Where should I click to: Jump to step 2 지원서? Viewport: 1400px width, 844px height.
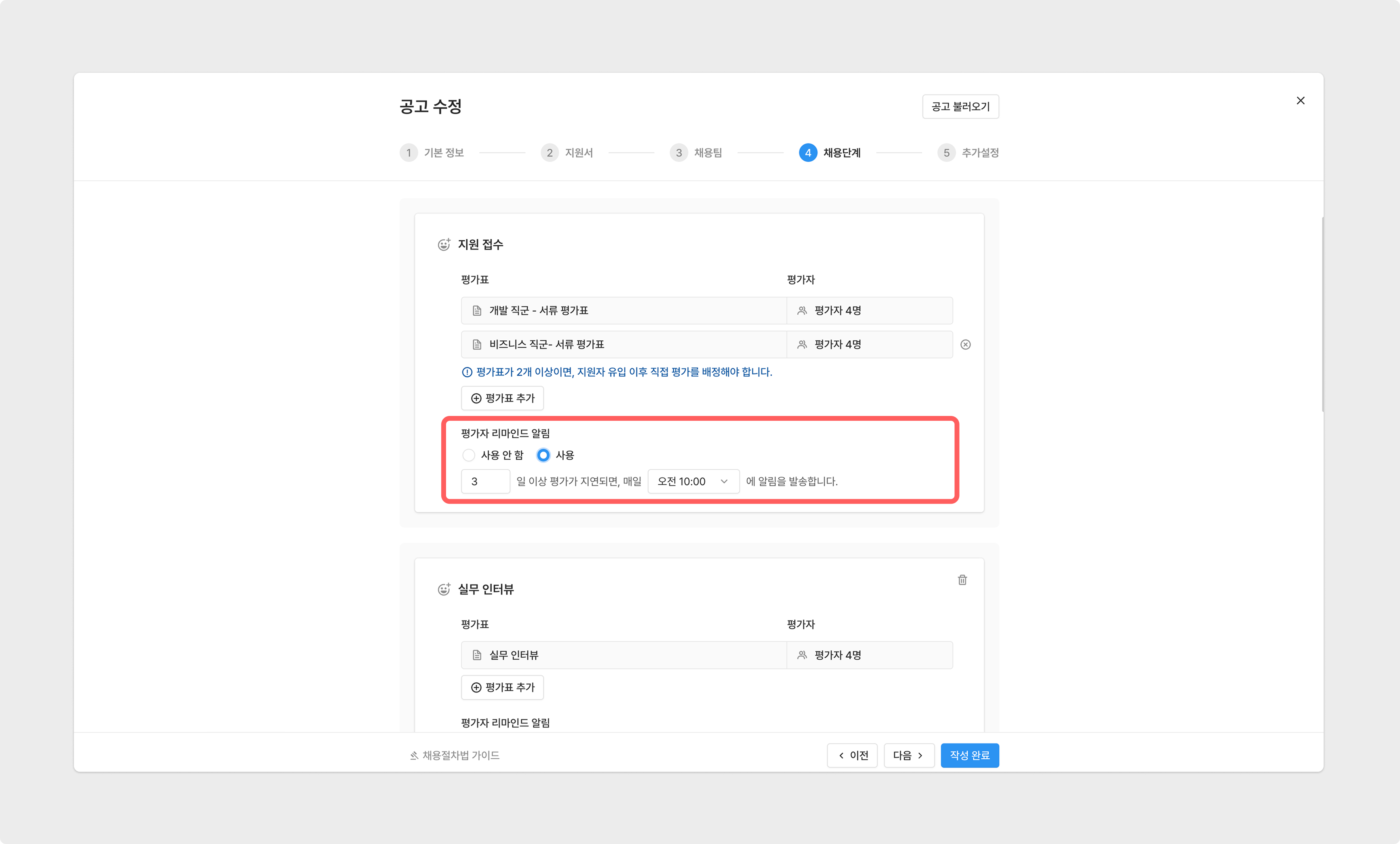click(567, 153)
